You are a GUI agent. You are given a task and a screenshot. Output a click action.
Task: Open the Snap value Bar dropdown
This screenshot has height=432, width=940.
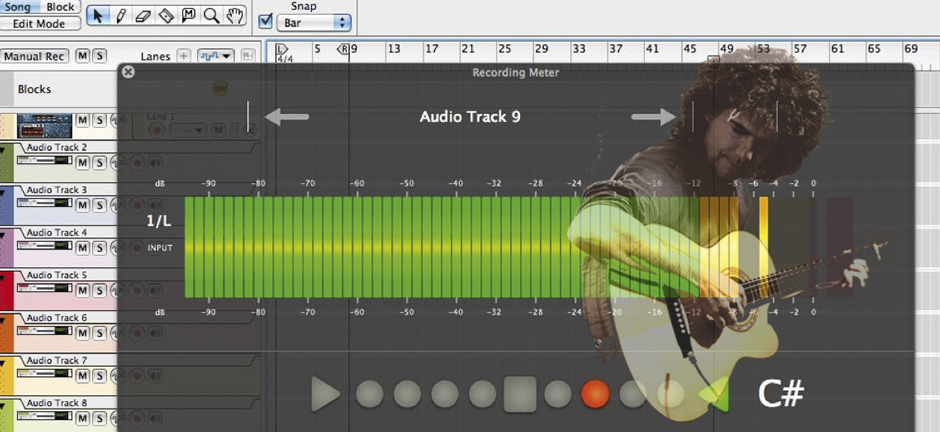tap(316, 21)
